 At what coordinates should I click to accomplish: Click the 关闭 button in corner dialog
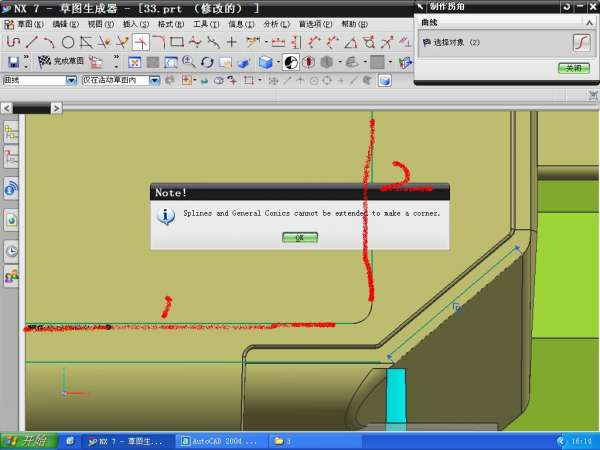pos(573,68)
